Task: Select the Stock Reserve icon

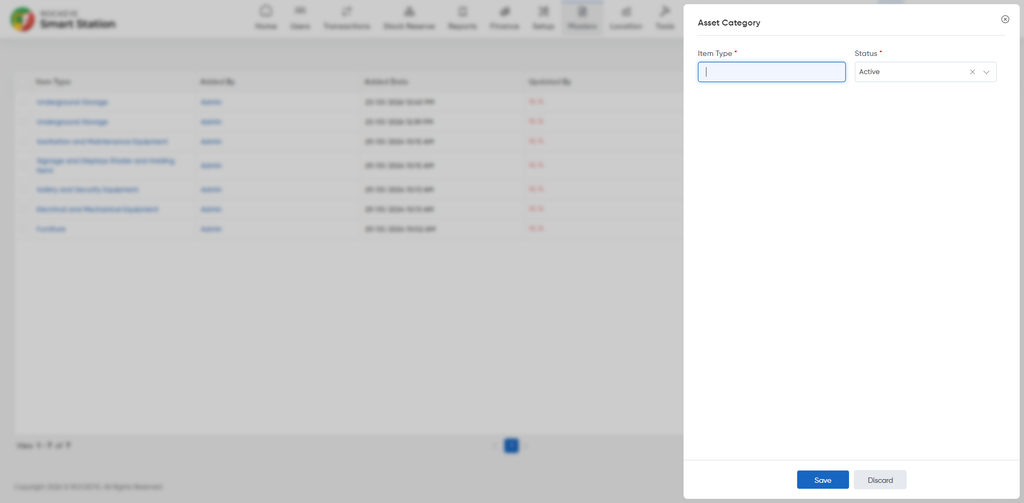Action: click(409, 11)
